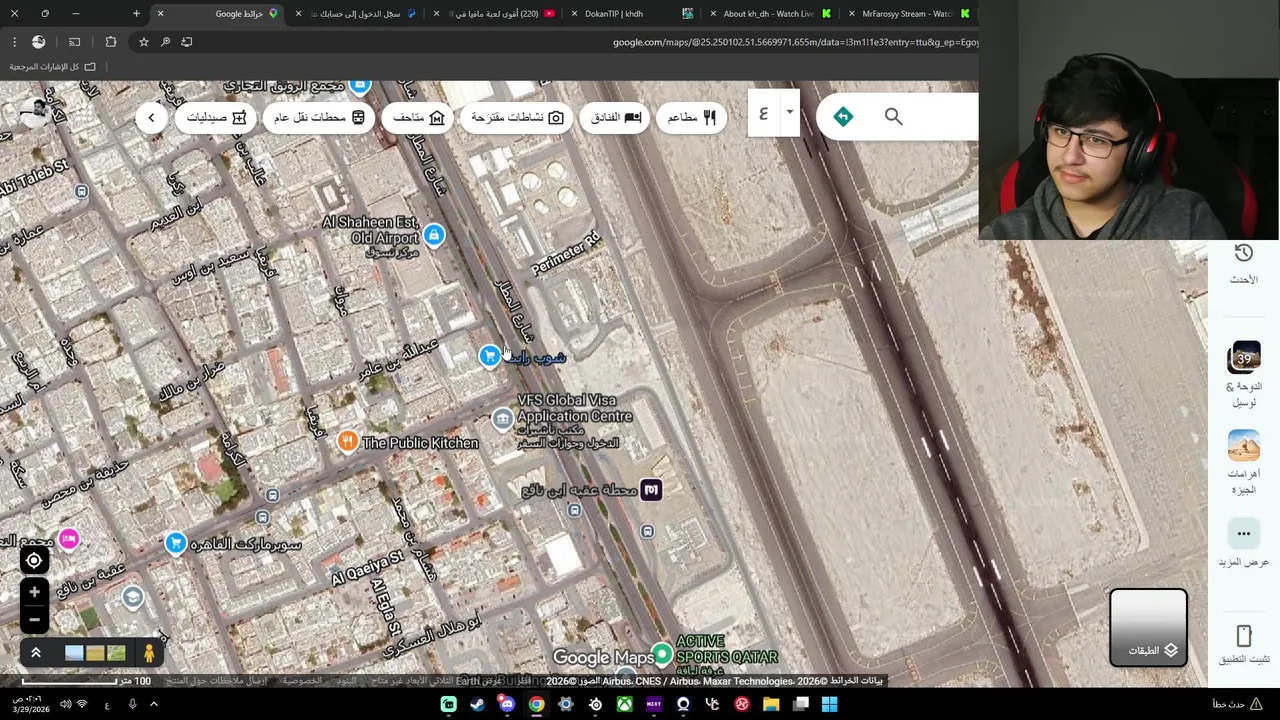Zoom in on the map with plus
The width and height of the screenshot is (1280, 720).
[x=34, y=592]
